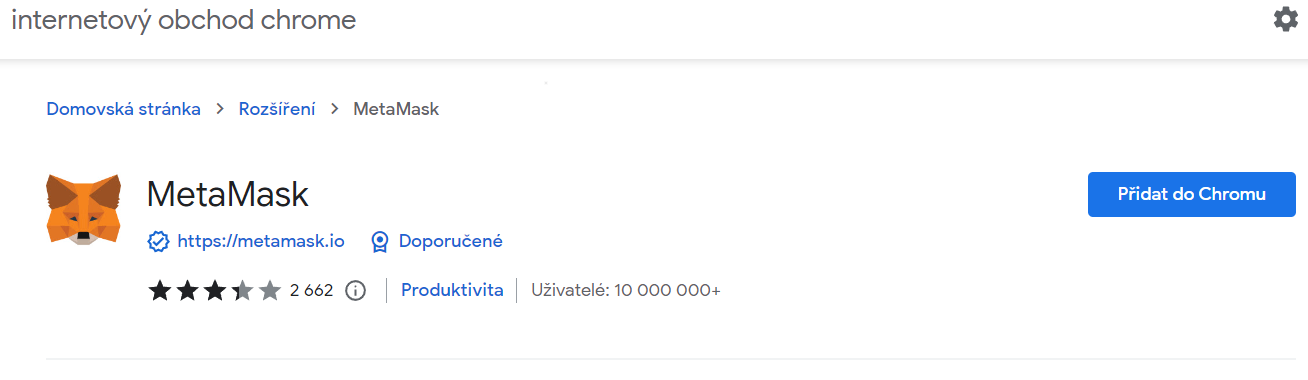Click the second rating star
The width and height of the screenshot is (1308, 380).
(187, 291)
